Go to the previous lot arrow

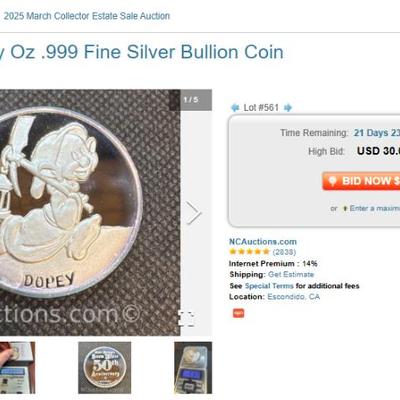(x=235, y=108)
